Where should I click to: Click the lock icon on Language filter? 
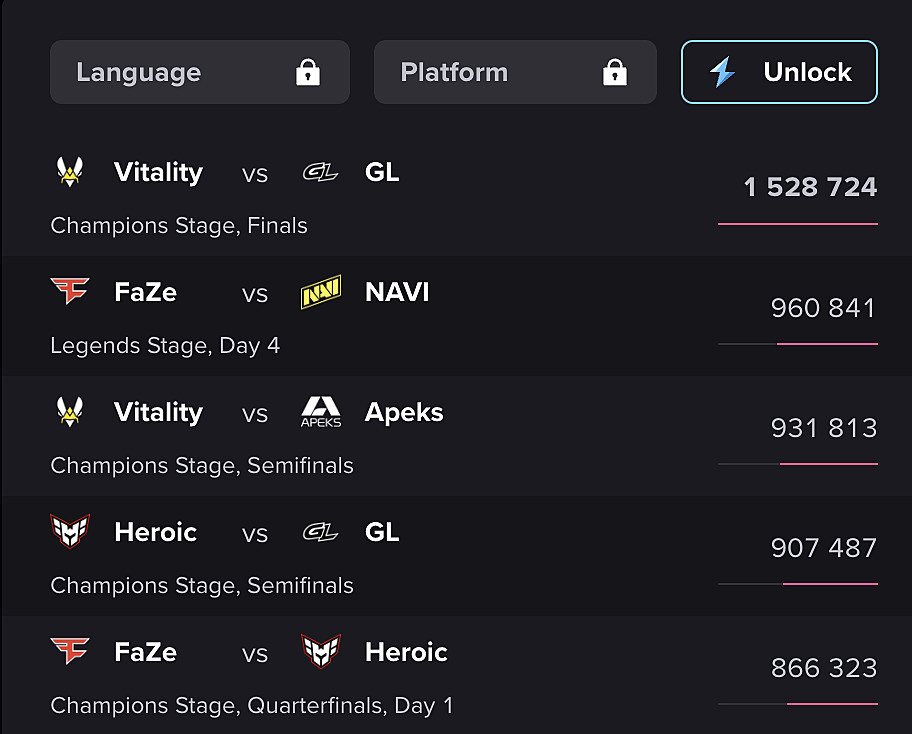pos(308,72)
